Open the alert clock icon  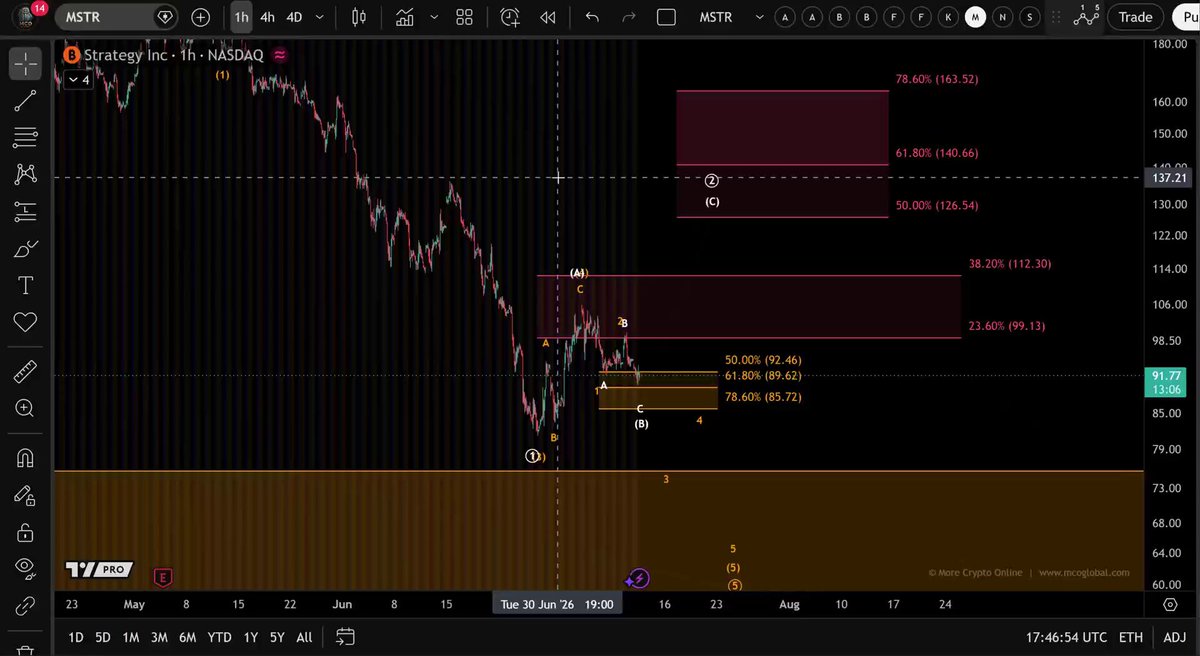[510, 17]
